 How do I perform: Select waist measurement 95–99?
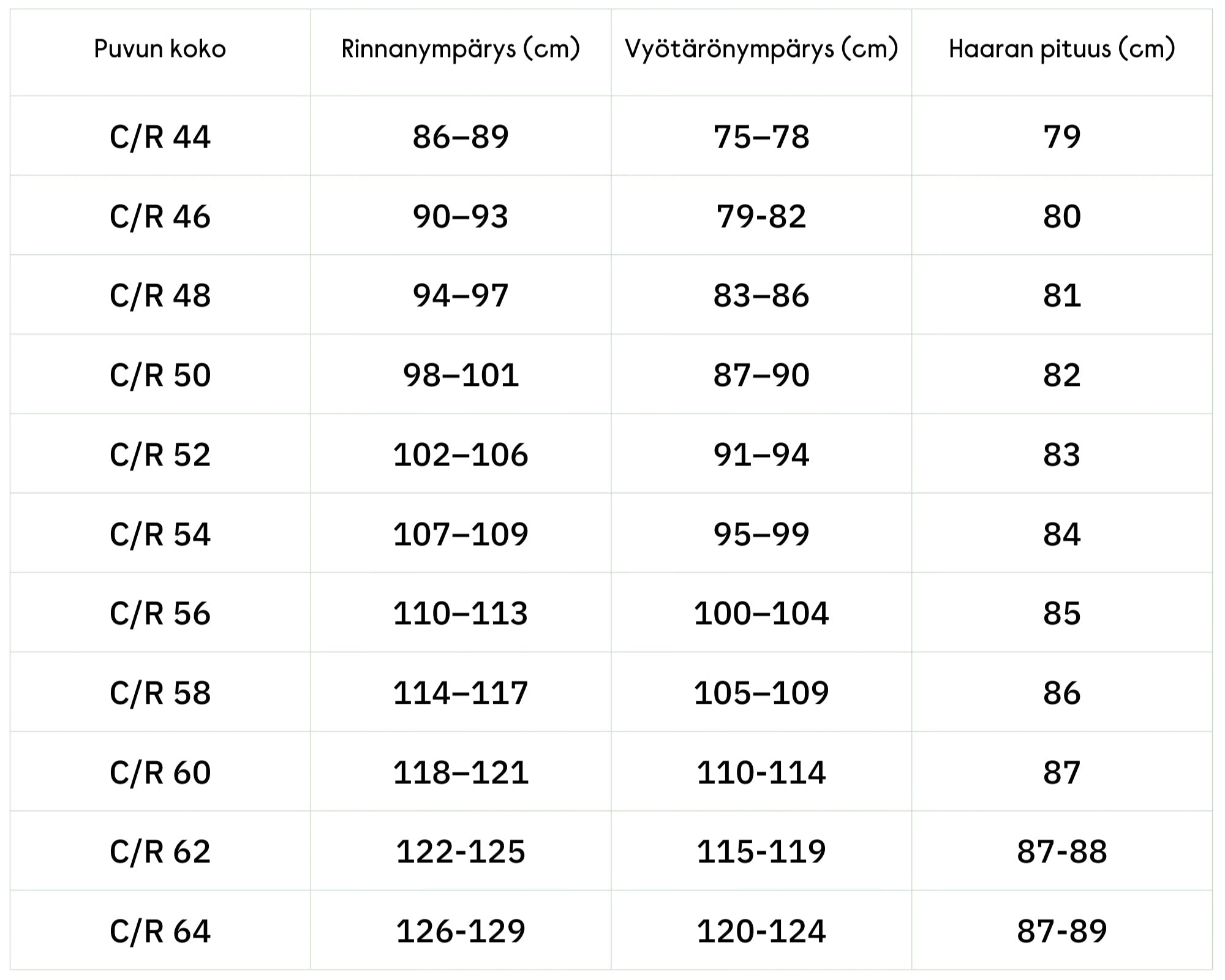click(x=761, y=534)
